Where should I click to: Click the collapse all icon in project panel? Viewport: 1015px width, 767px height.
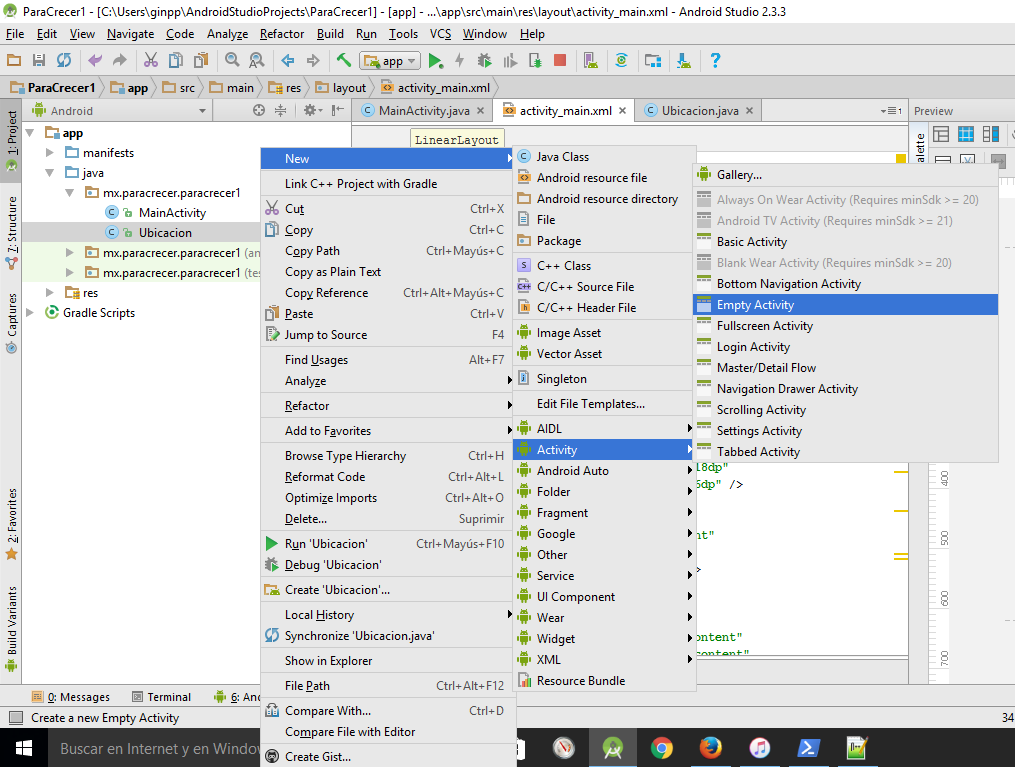280,111
